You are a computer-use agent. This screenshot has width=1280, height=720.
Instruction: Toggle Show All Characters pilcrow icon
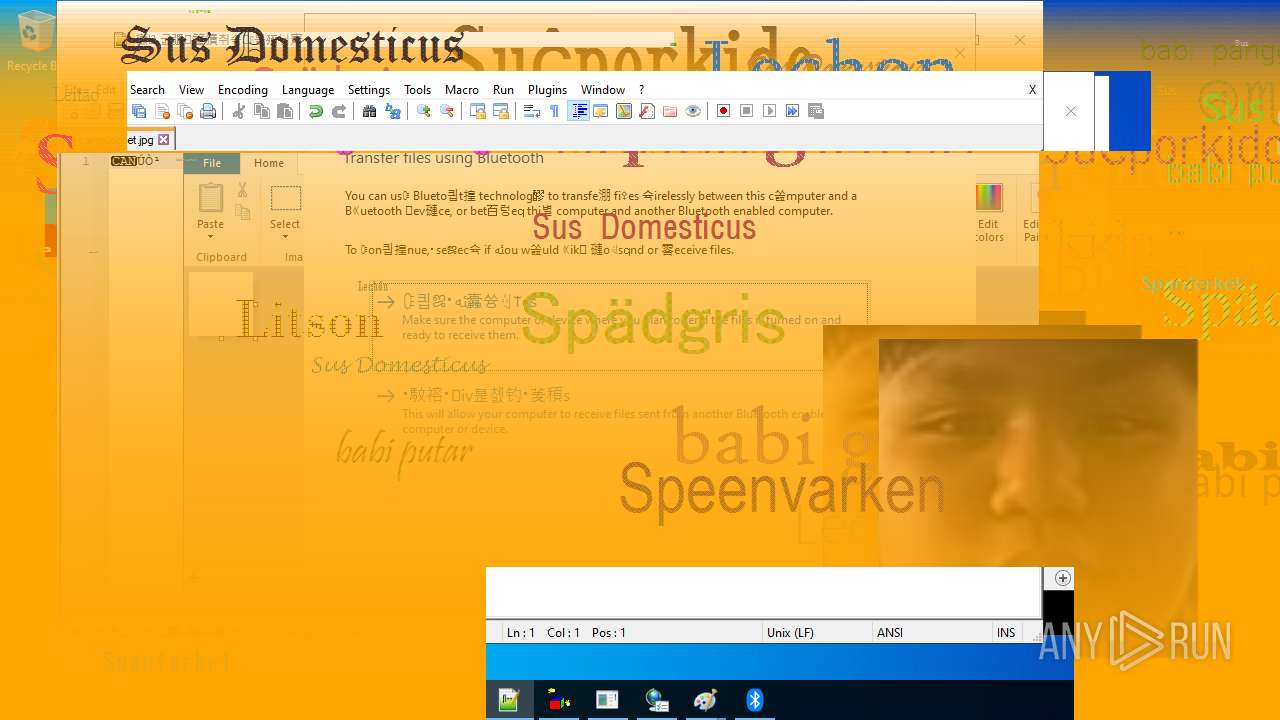click(554, 111)
